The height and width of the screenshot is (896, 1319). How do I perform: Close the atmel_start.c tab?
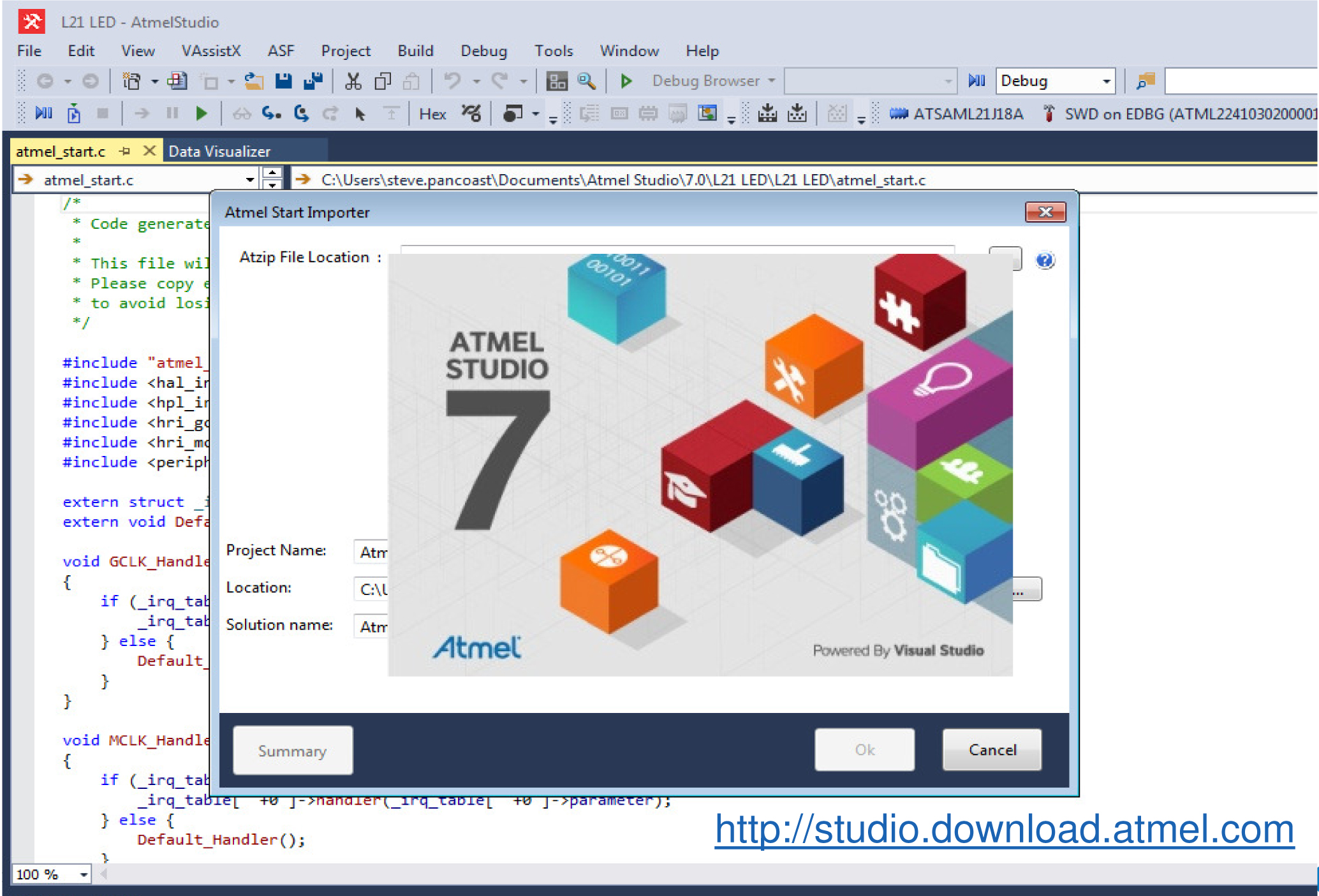149,151
